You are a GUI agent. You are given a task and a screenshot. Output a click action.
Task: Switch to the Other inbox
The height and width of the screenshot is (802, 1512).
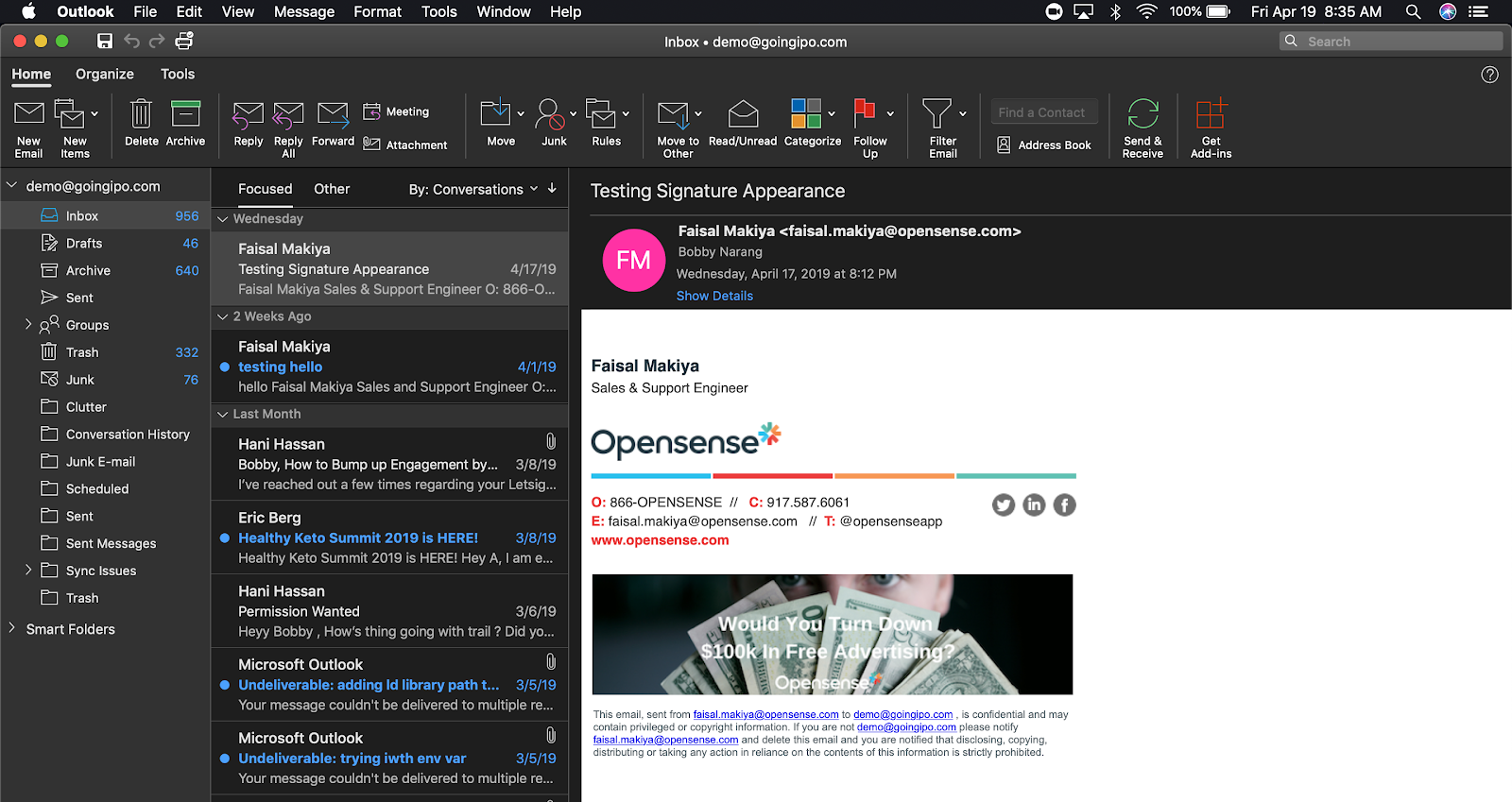coord(332,189)
